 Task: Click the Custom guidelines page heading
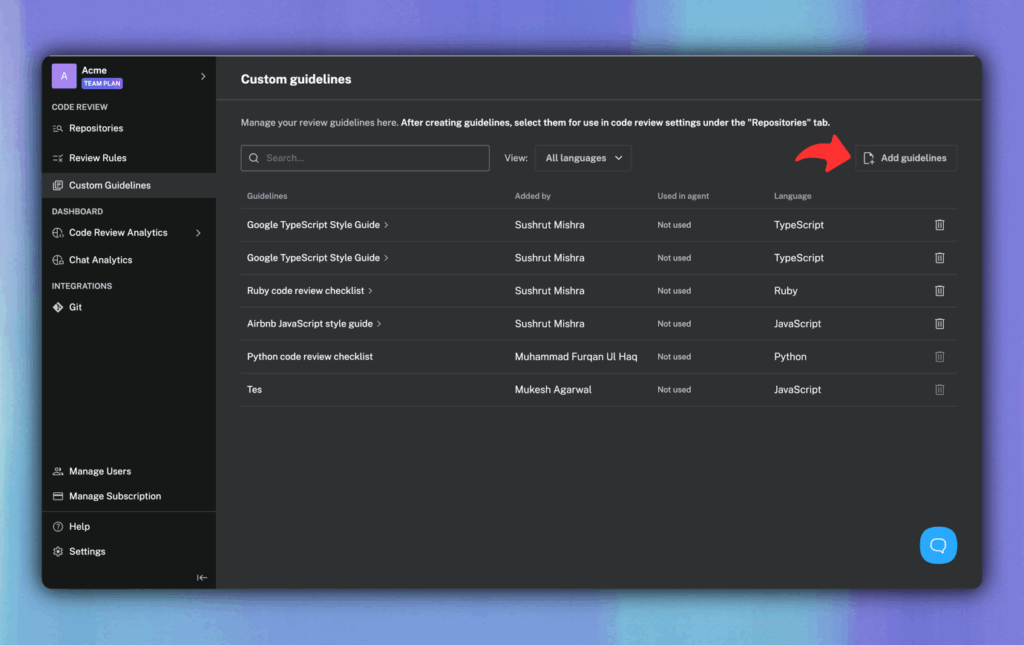tap(296, 79)
